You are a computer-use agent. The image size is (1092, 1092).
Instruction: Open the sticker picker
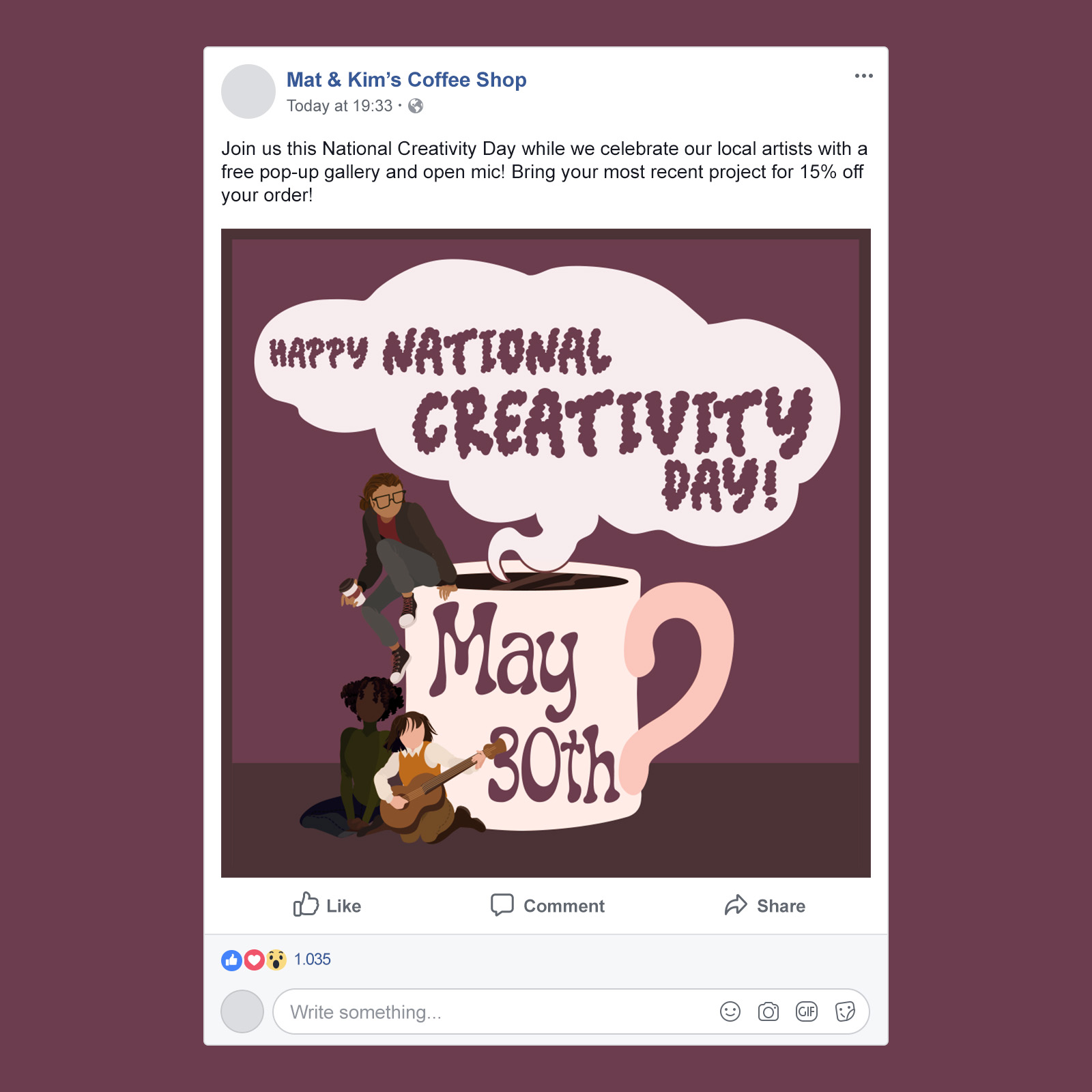pos(845,1011)
